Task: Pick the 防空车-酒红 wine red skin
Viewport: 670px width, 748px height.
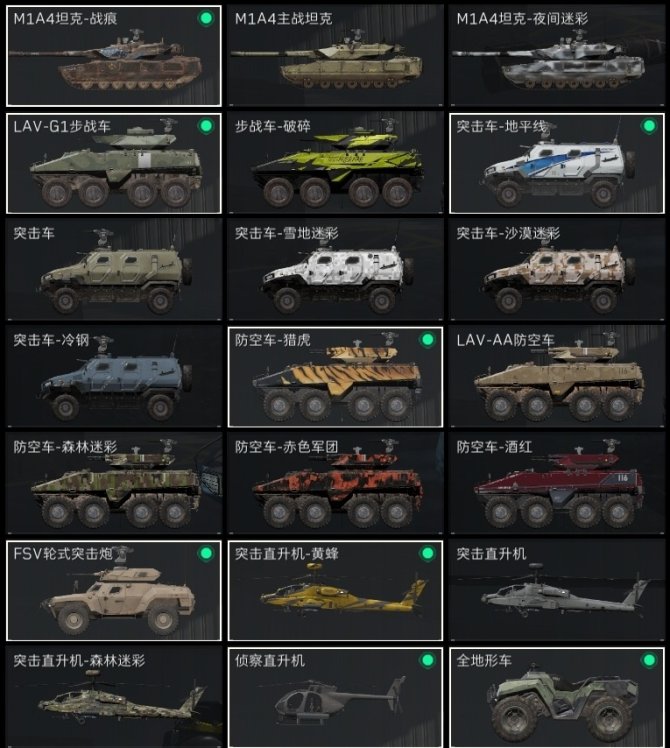Action: pos(557,484)
